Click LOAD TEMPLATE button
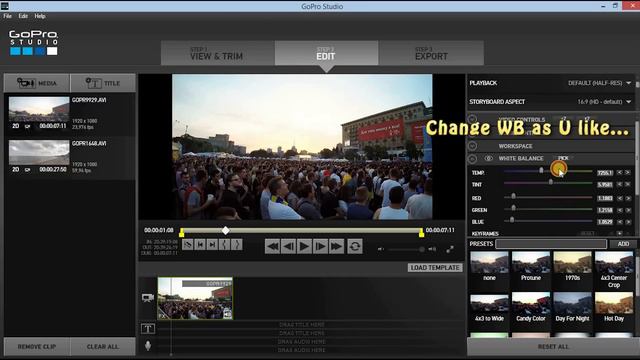 435,268
